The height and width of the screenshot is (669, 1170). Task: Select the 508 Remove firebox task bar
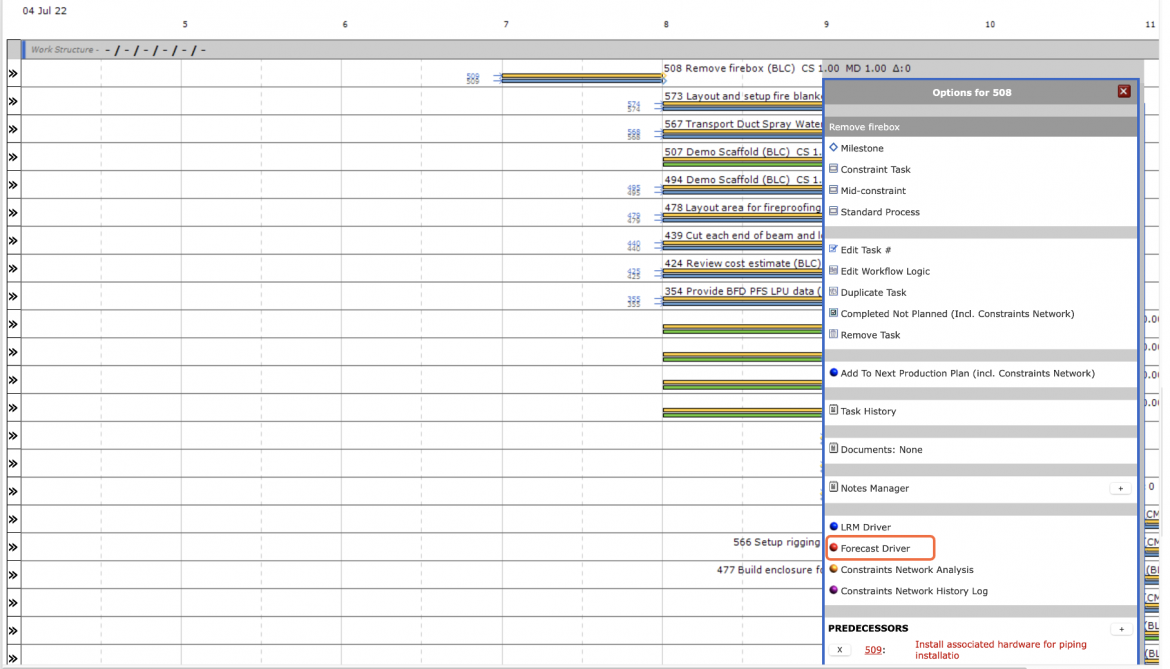click(x=582, y=78)
